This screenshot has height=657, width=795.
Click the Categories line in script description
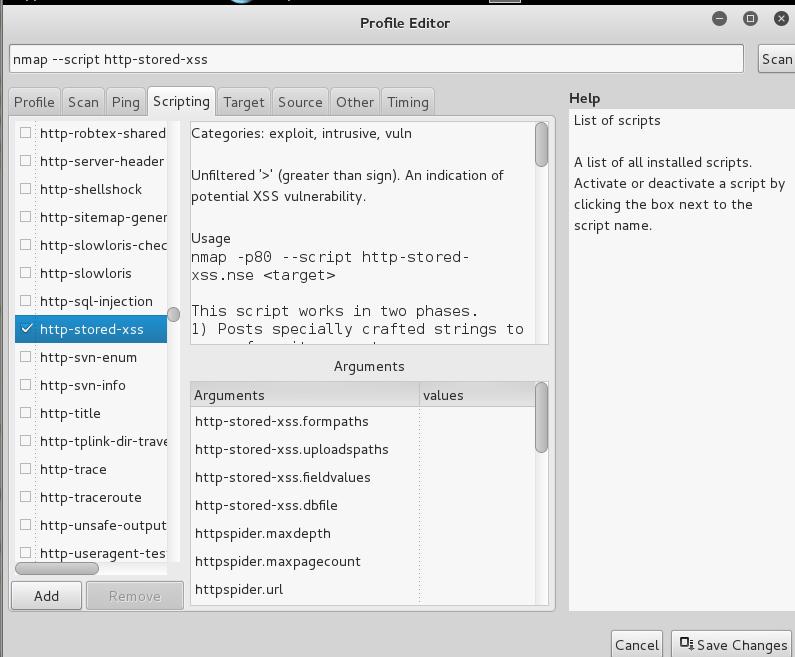301,133
